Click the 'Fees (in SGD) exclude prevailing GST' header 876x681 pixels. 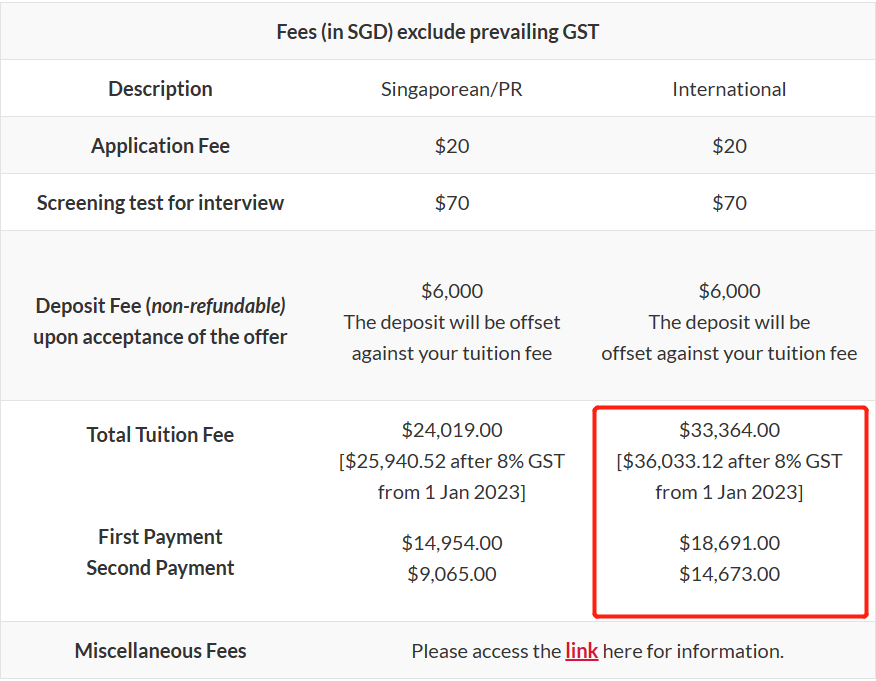pos(437,31)
